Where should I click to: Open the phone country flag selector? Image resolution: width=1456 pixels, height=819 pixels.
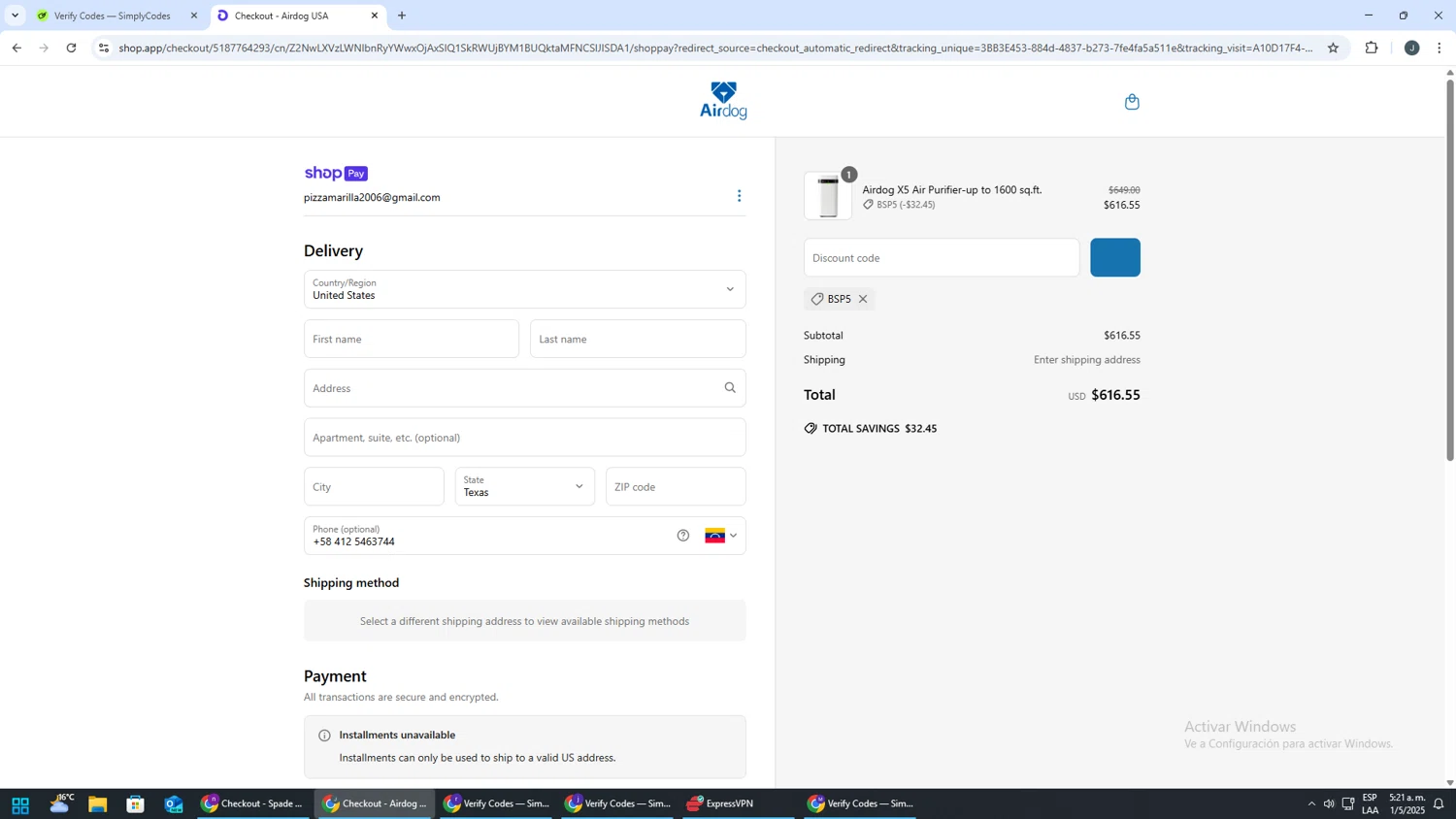pyautogui.click(x=721, y=536)
